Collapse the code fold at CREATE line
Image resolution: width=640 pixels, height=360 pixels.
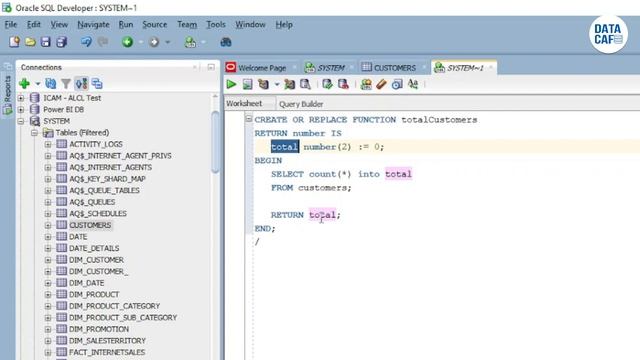pyautogui.click(x=249, y=119)
